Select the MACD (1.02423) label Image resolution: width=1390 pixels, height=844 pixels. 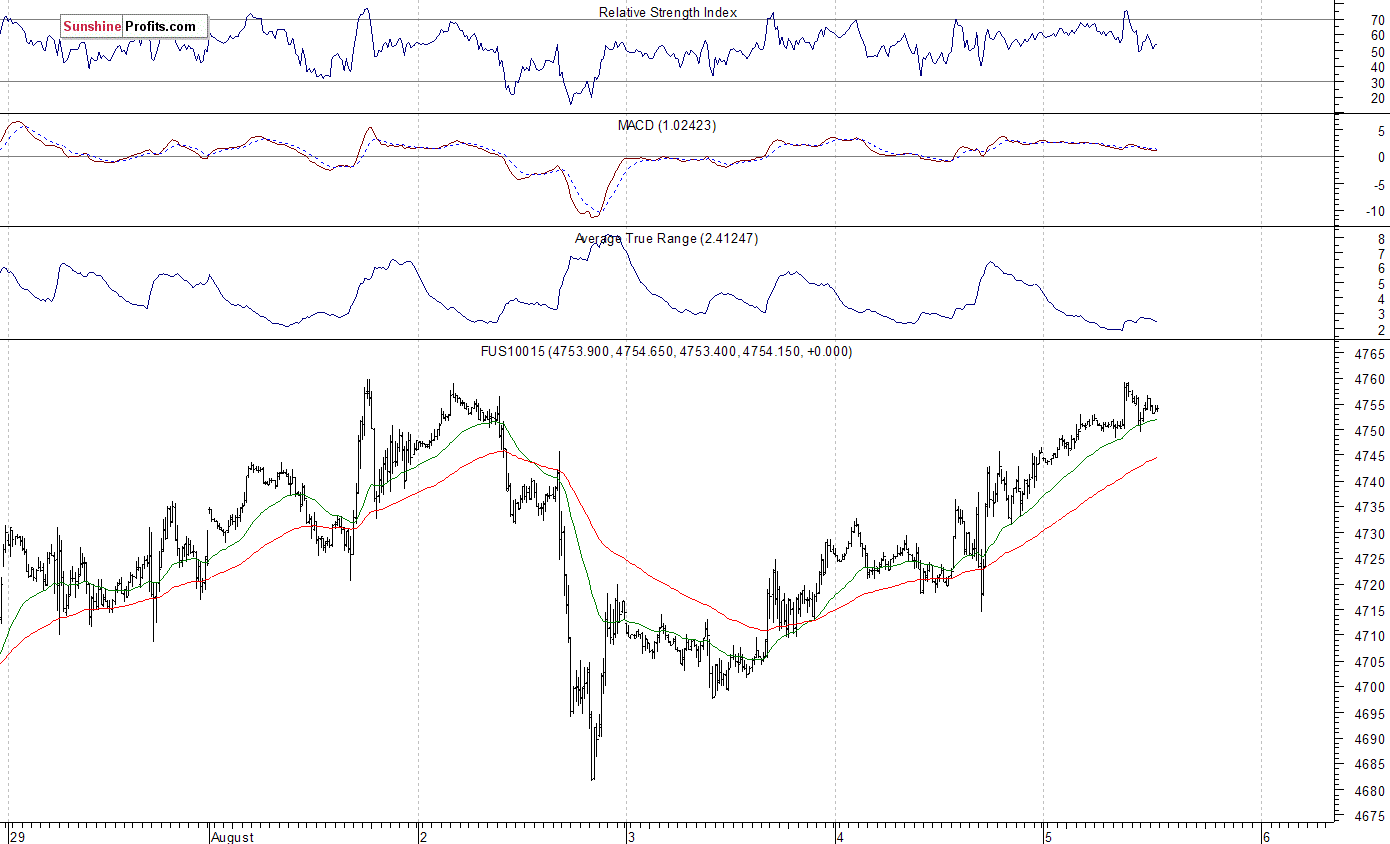(667, 125)
